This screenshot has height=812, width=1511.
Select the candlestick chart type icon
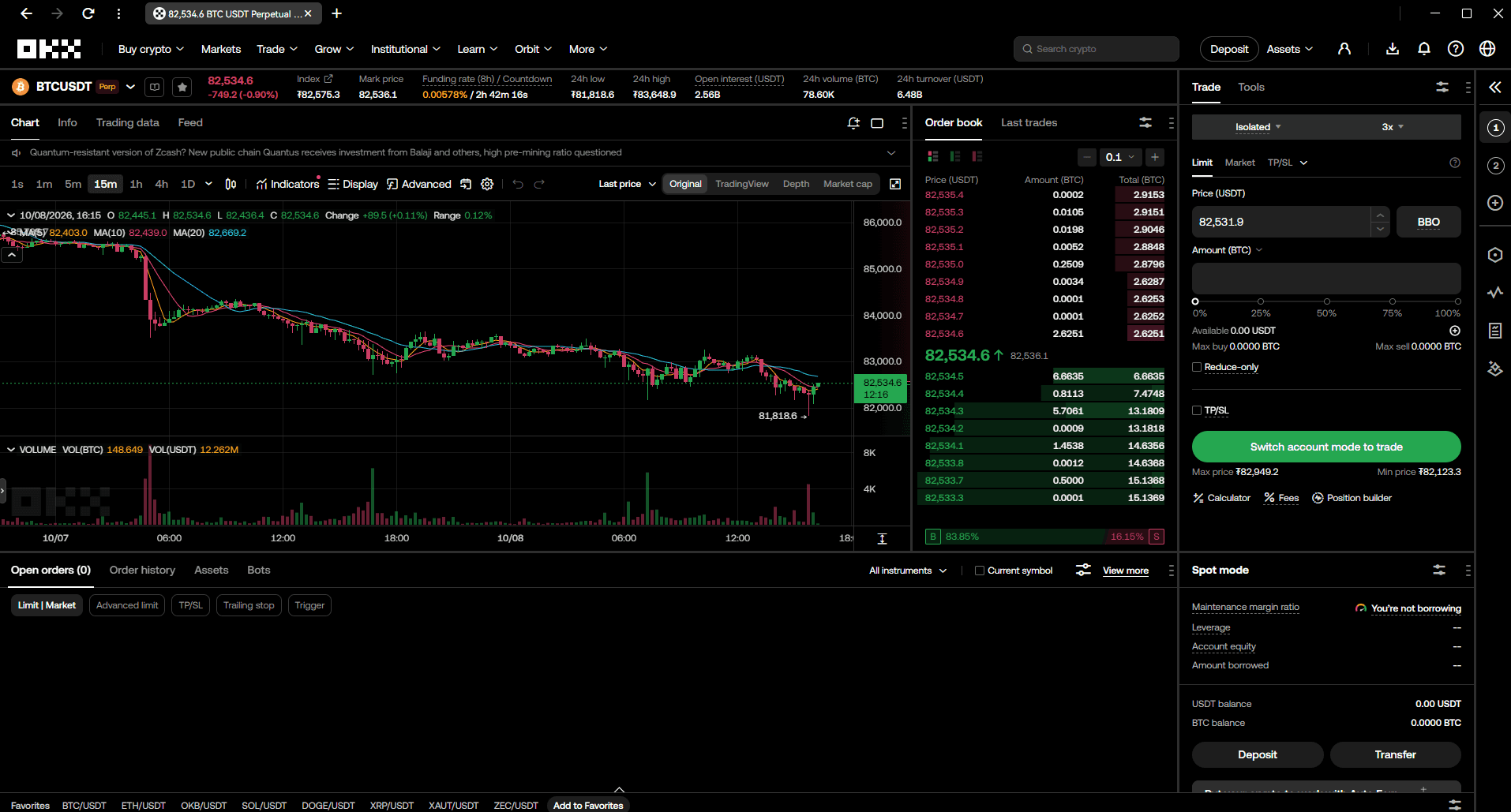(x=231, y=184)
